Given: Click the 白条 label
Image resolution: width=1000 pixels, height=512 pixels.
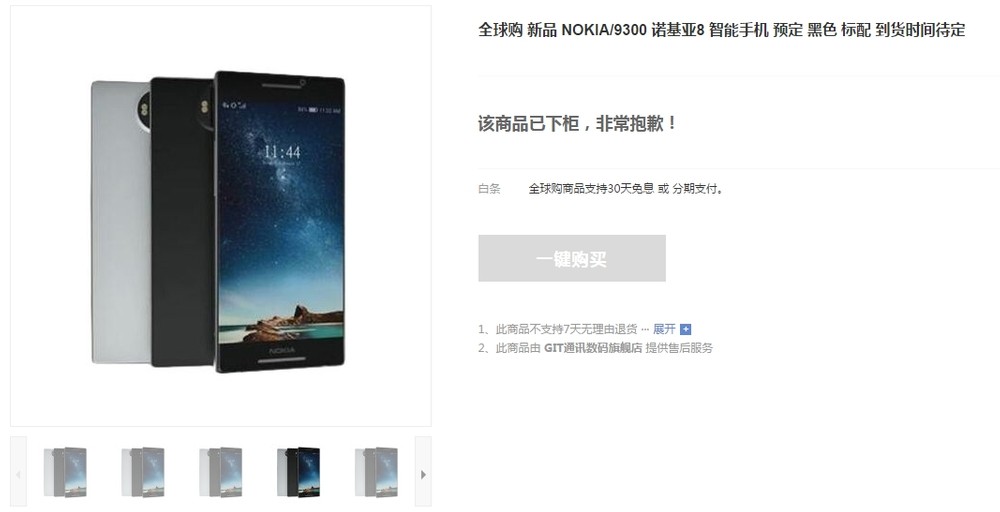Looking at the screenshot, I should pos(489,189).
